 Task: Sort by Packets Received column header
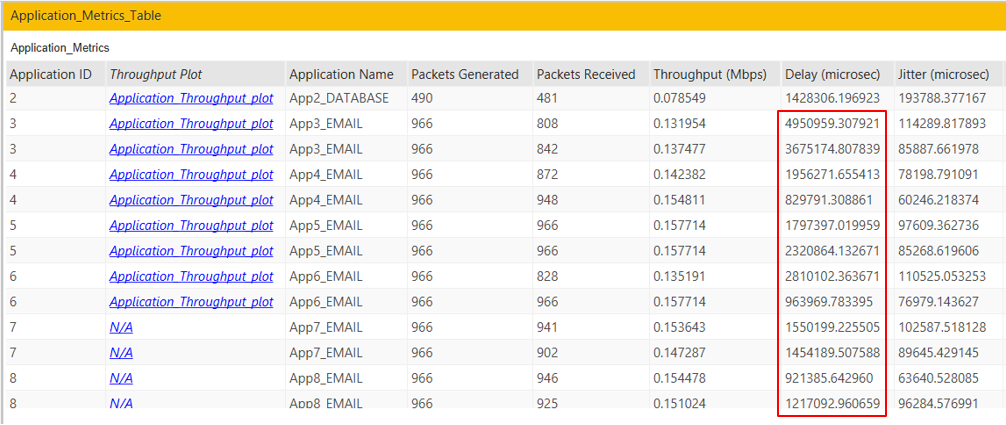[x=586, y=74]
